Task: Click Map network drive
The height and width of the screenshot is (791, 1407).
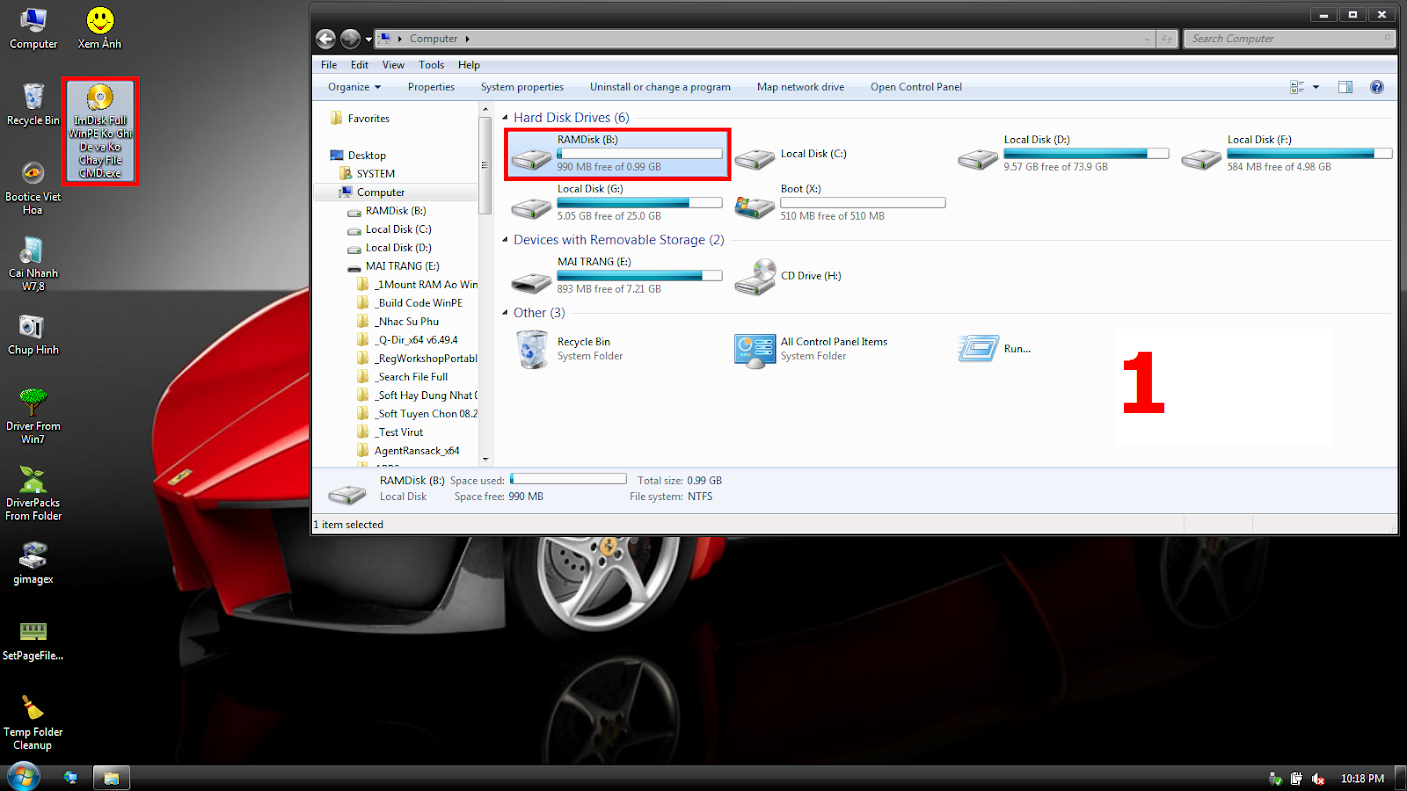Action: click(801, 87)
